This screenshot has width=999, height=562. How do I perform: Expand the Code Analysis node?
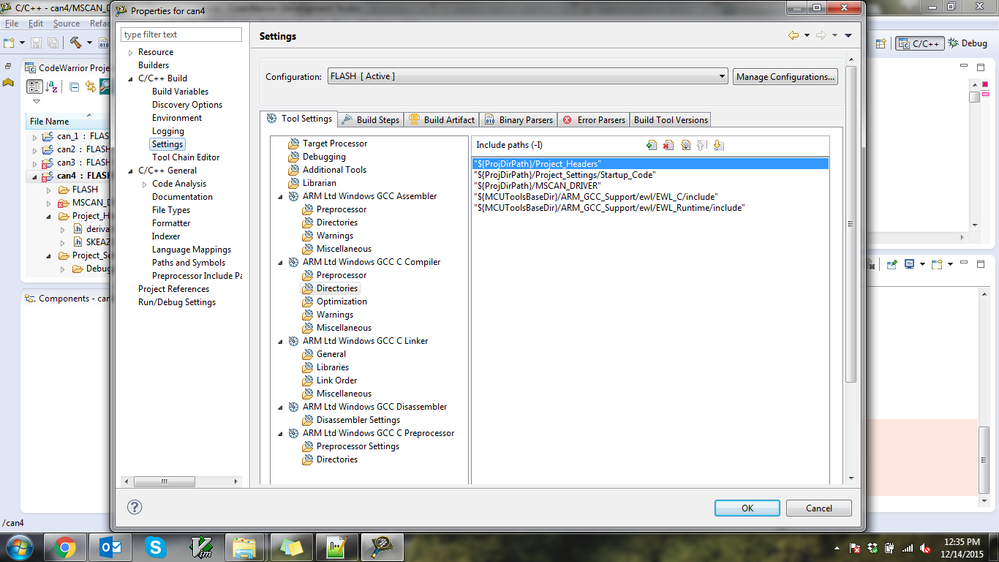(145, 184)
